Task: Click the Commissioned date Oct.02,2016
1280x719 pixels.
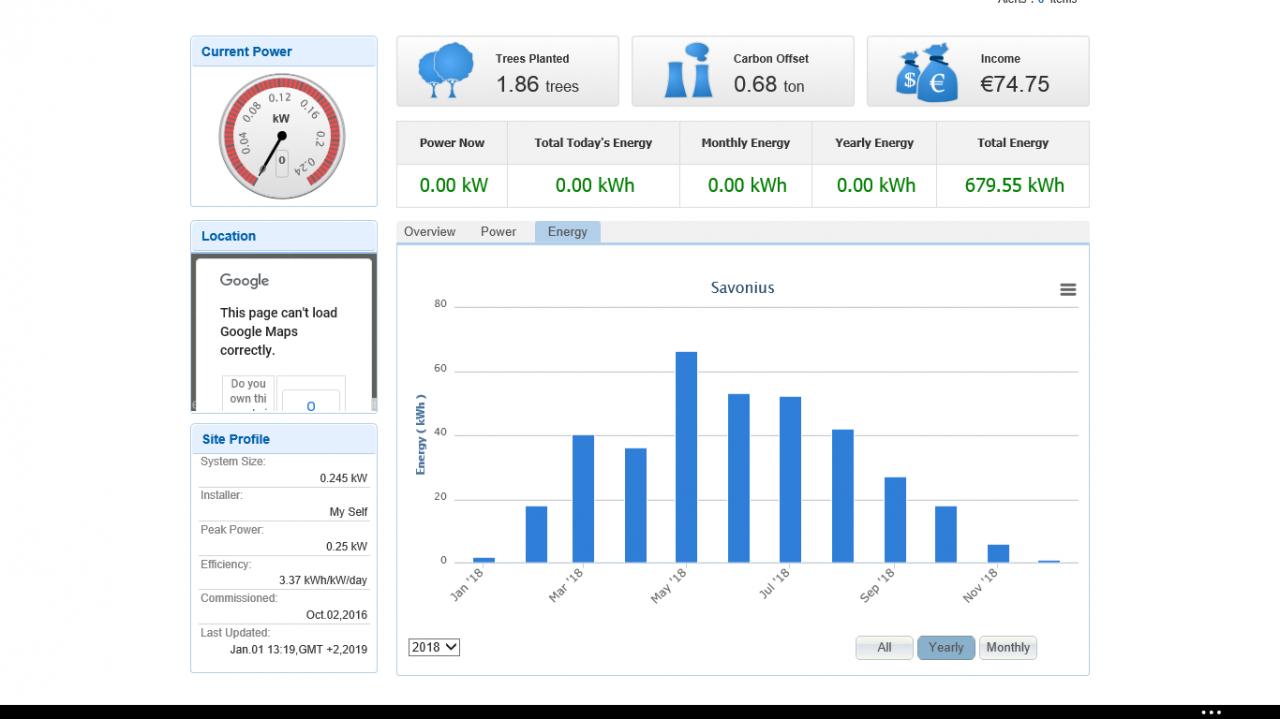Action: [x=336, y=615]
